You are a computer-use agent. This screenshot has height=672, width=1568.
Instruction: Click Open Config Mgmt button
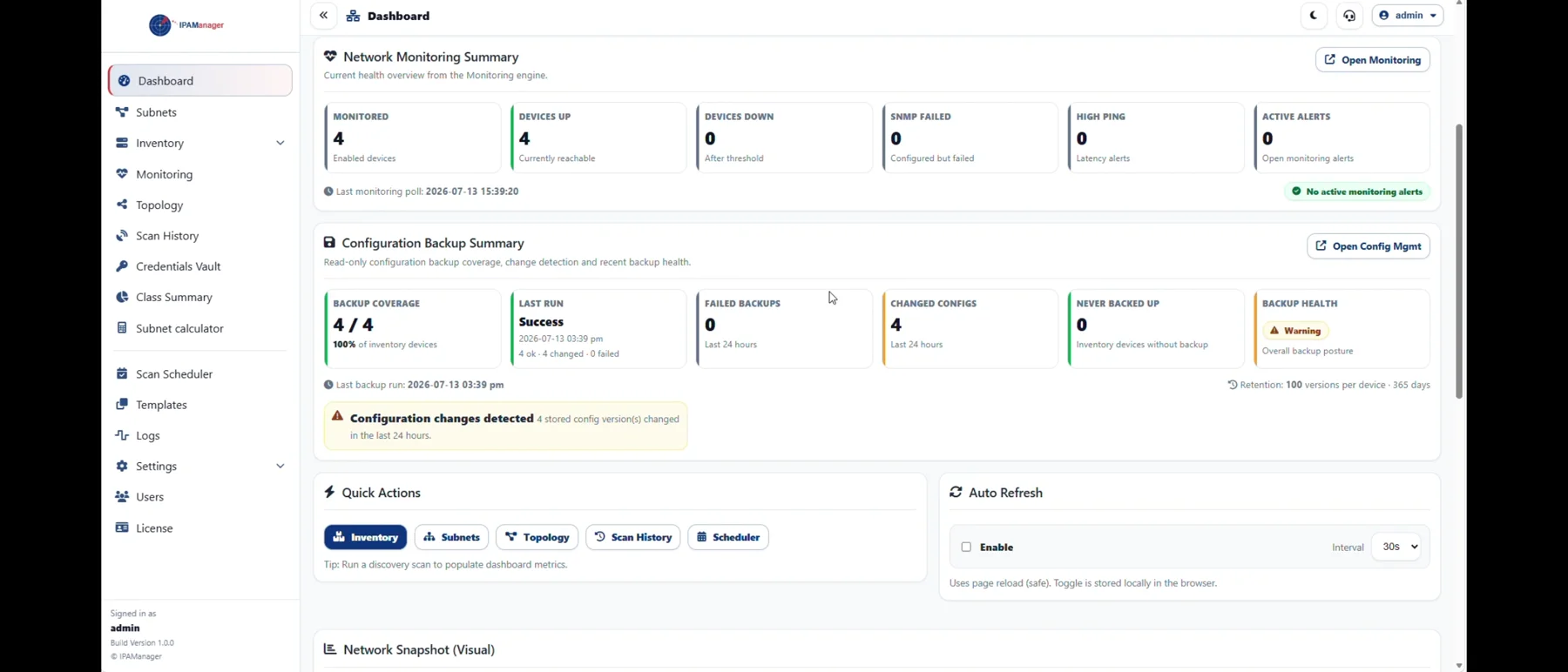pyautogui.click(x=1368, y=246)
